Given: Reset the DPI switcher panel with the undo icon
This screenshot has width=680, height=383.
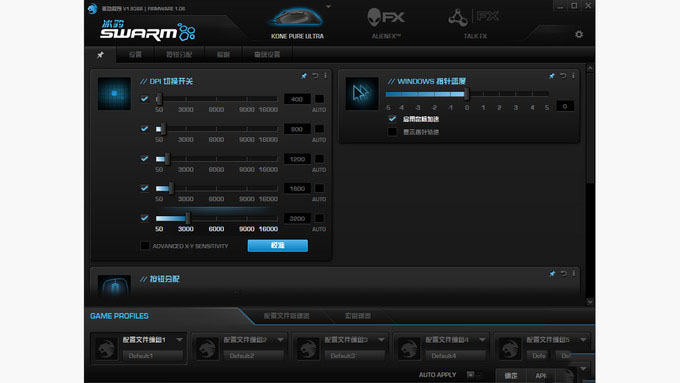Looking at the screenshot, I should click(x=315, y=76).
